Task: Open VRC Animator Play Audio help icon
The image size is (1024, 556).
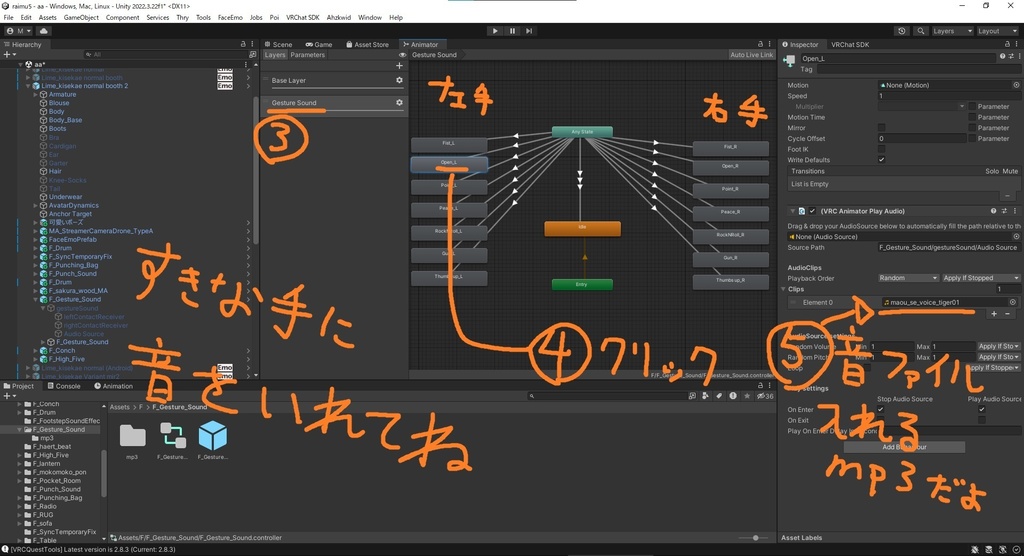Action: tap(993, 211)
